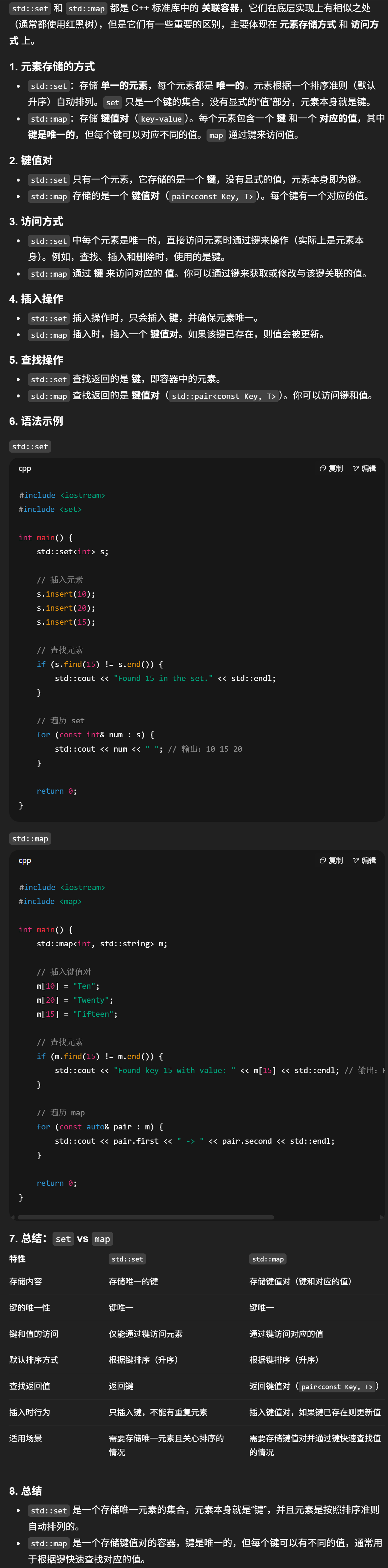Click the comment "// 插入键值对"
This screenshot has height=1568, width=388.
(64, 971)
